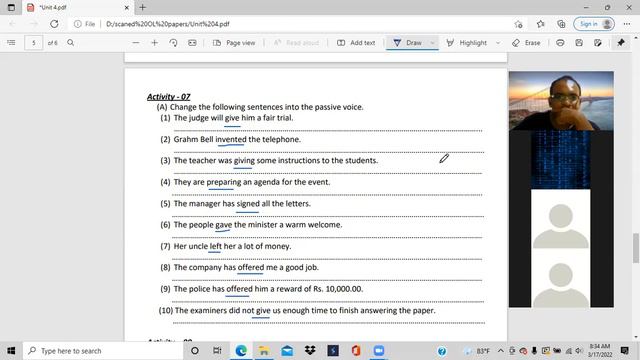Click the Activity - 07 heading
The height and width of the screenshot is (360, 640).
(x=169, y=97)
